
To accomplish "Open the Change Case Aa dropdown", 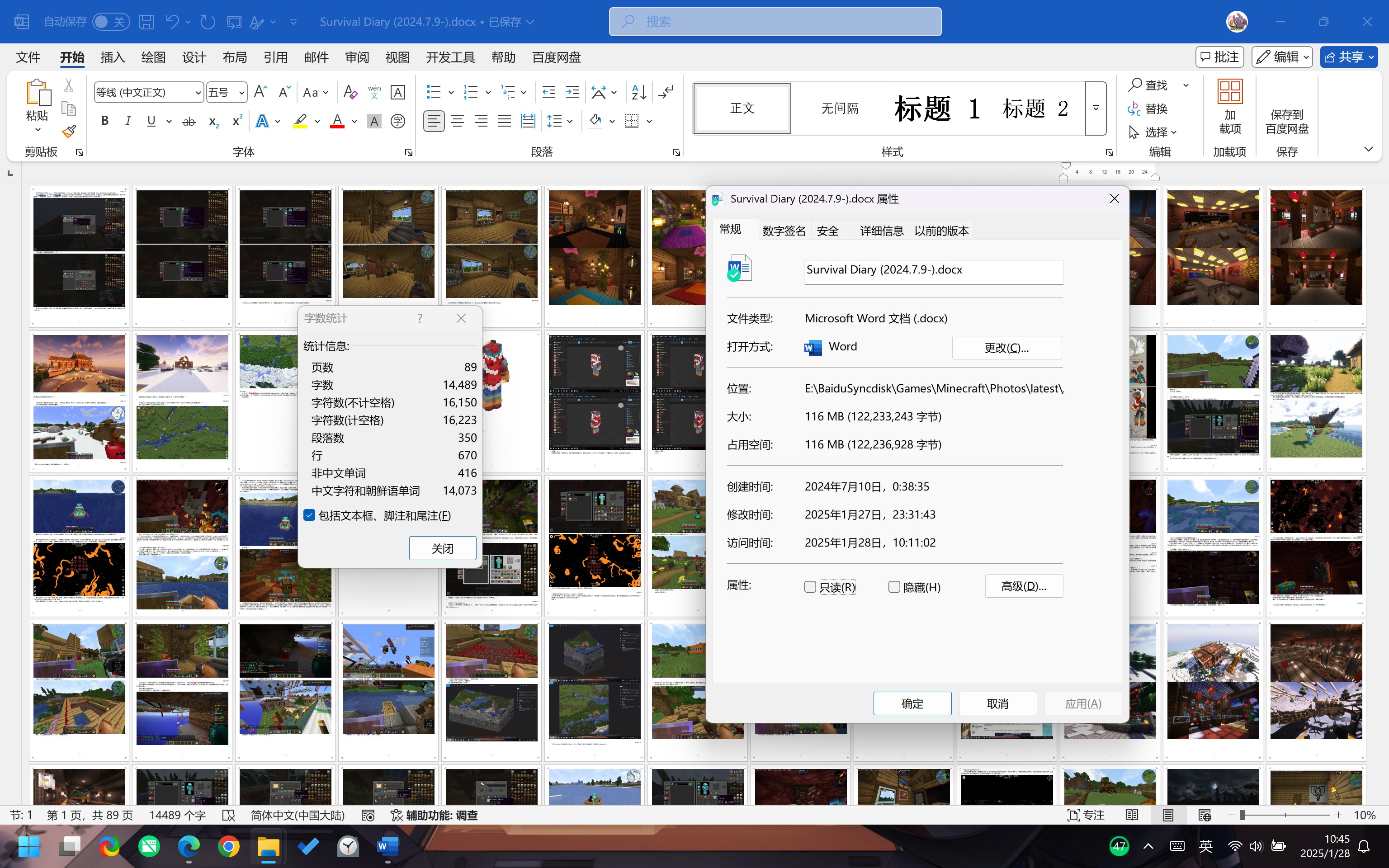I will point(316,92).
